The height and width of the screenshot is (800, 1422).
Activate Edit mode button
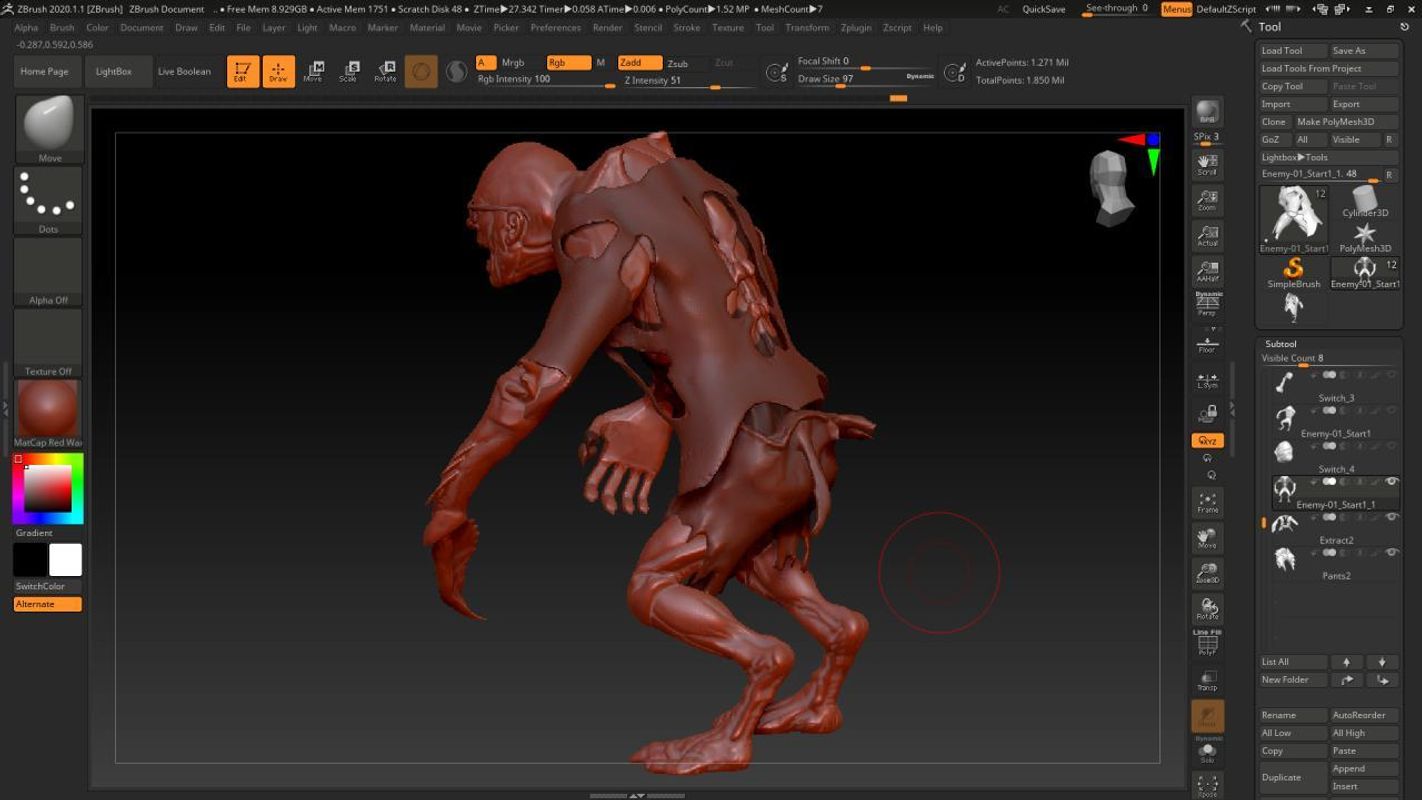[x=243, y=71]
